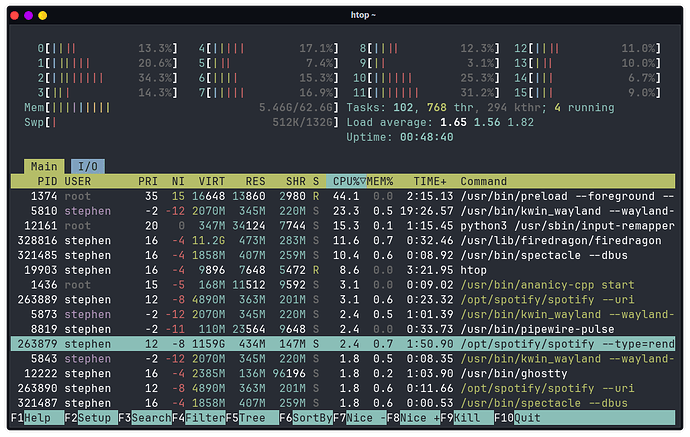Select kwin_wayland thread row PID 5843
Viewport: 690px width, 437px height.
pyautogui.click(x=343, y=359)
